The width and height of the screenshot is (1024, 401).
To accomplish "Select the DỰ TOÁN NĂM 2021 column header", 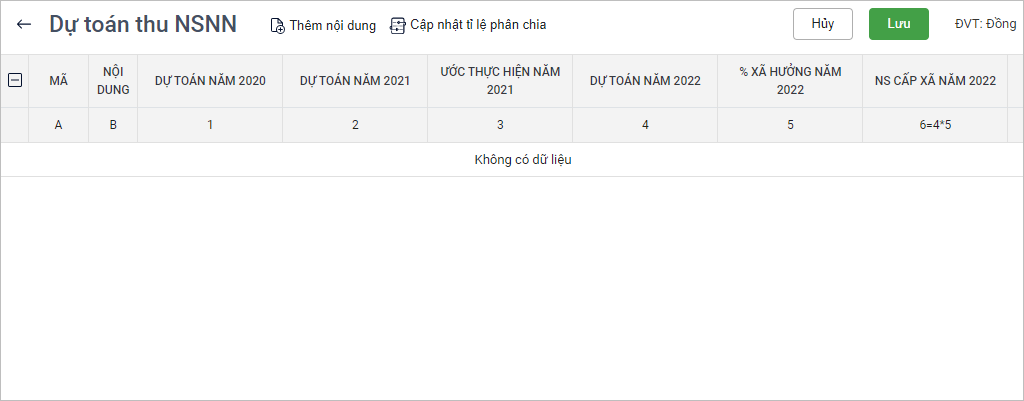I will [x=355, y=81].
